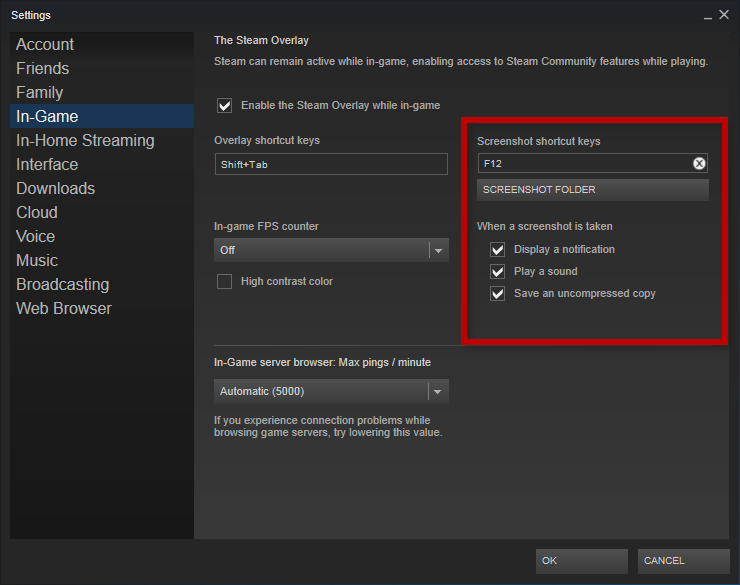The height and width of the screenshot is (585, 740).
Task: Open the Voice settings category
Action: [102, 236]
